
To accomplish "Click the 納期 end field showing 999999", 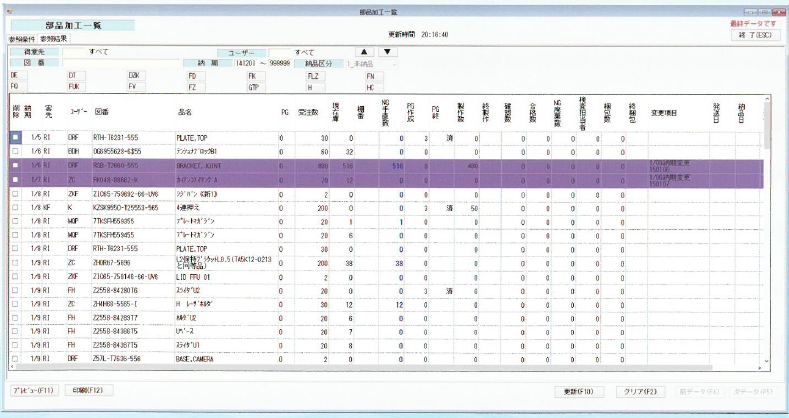I will coord(279,63).
